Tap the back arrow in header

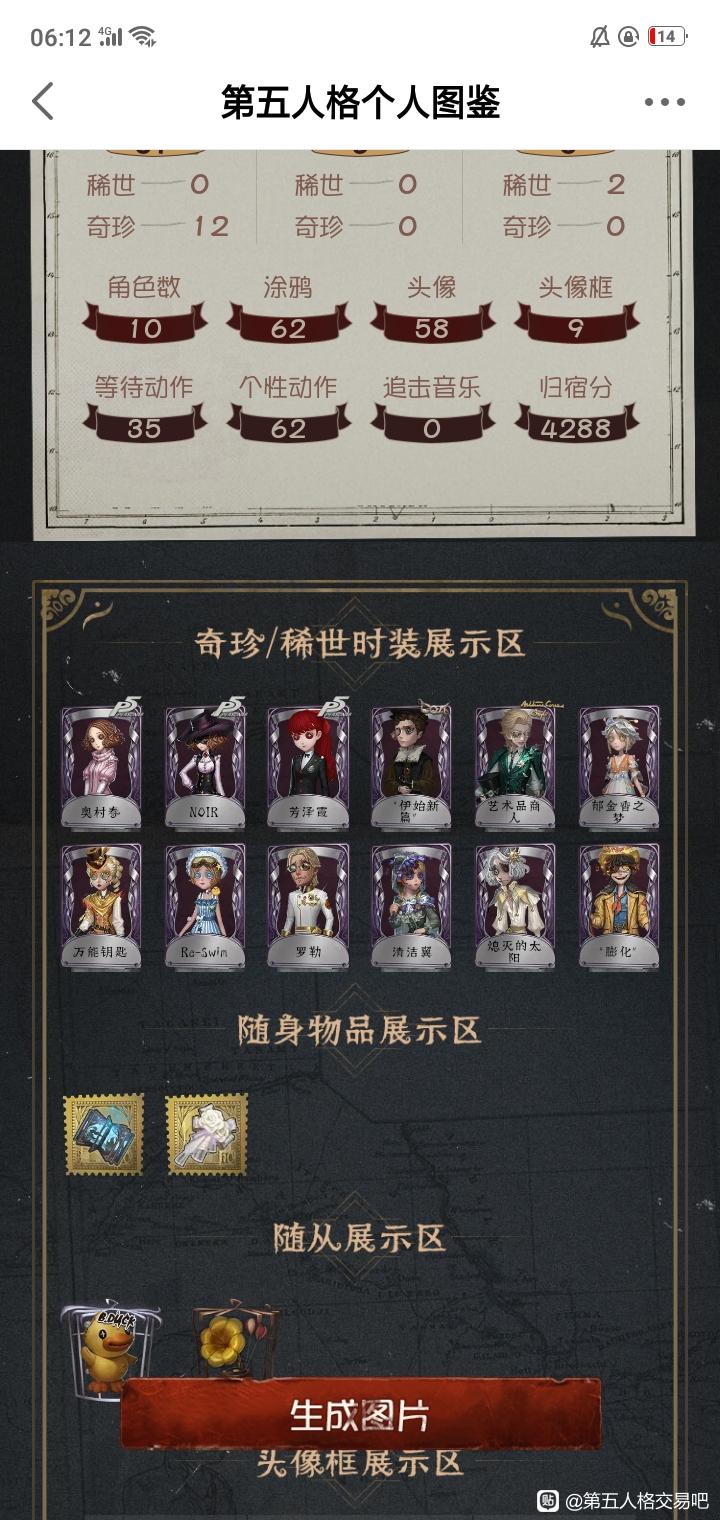pos(42,101)
